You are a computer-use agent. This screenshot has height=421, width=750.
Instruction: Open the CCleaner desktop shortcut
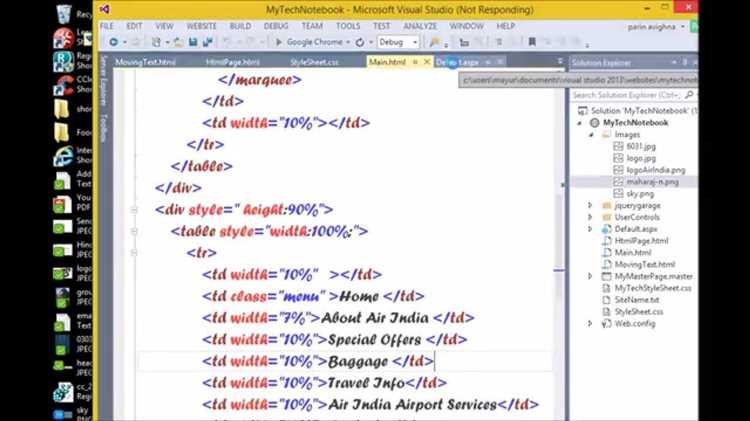point(64,85)
